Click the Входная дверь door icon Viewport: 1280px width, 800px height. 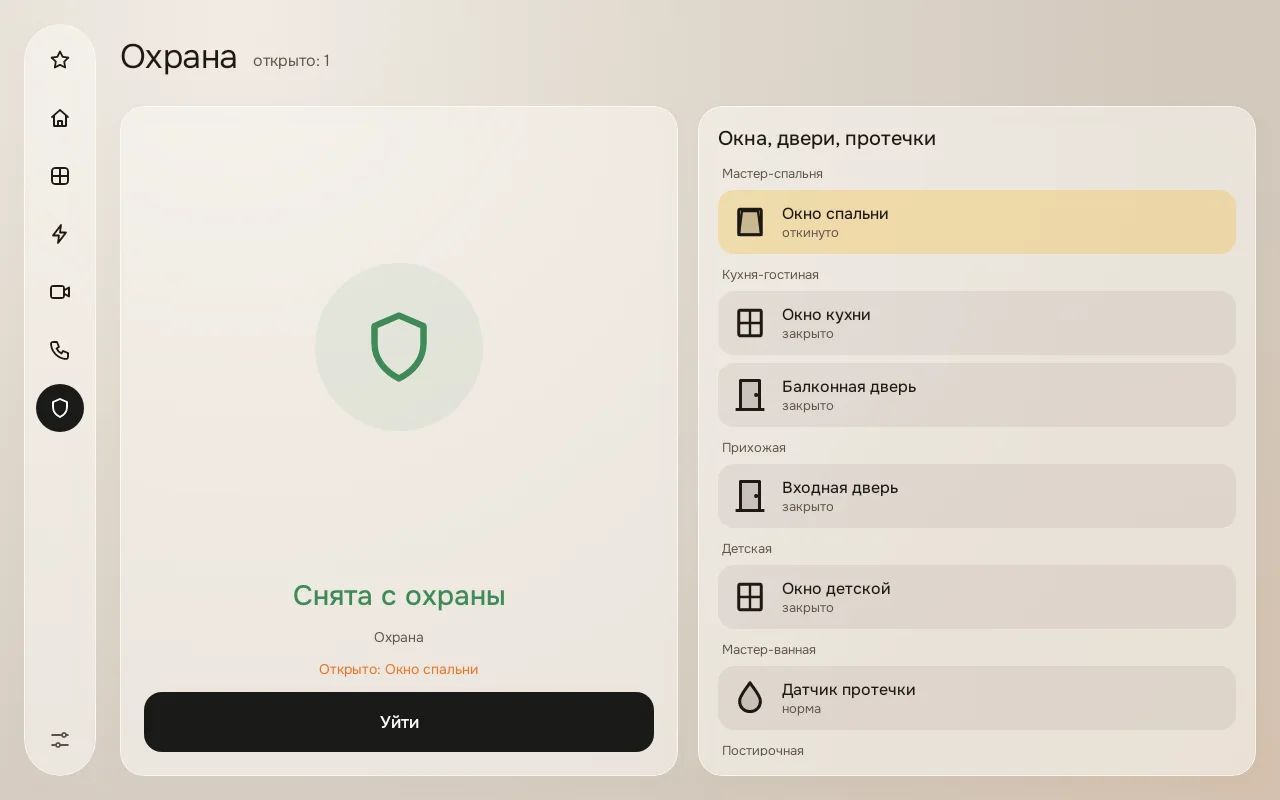click(x=750, y=496)
